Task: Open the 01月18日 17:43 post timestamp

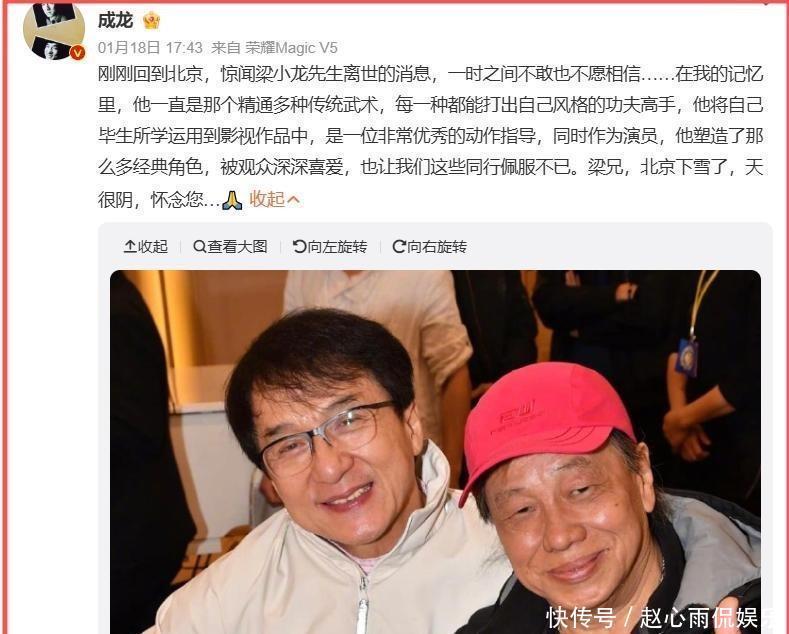Action: tap(150, 48)
